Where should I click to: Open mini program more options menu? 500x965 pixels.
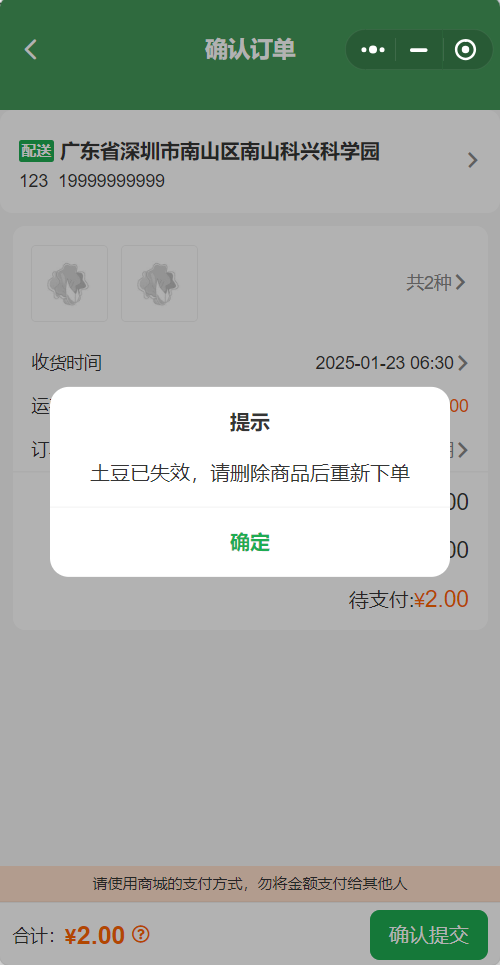pyautogui.click(x=373, y=49)
